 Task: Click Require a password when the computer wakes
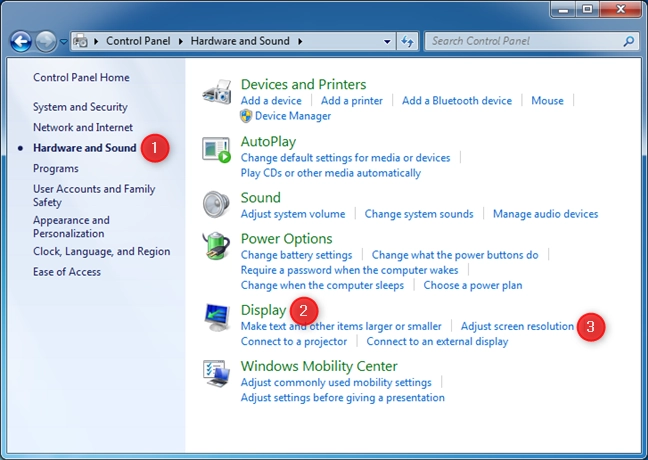(x=350, y=270)
